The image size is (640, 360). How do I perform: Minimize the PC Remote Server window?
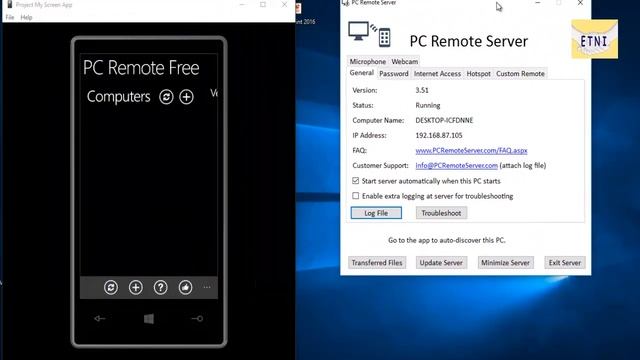click(538, 3)
